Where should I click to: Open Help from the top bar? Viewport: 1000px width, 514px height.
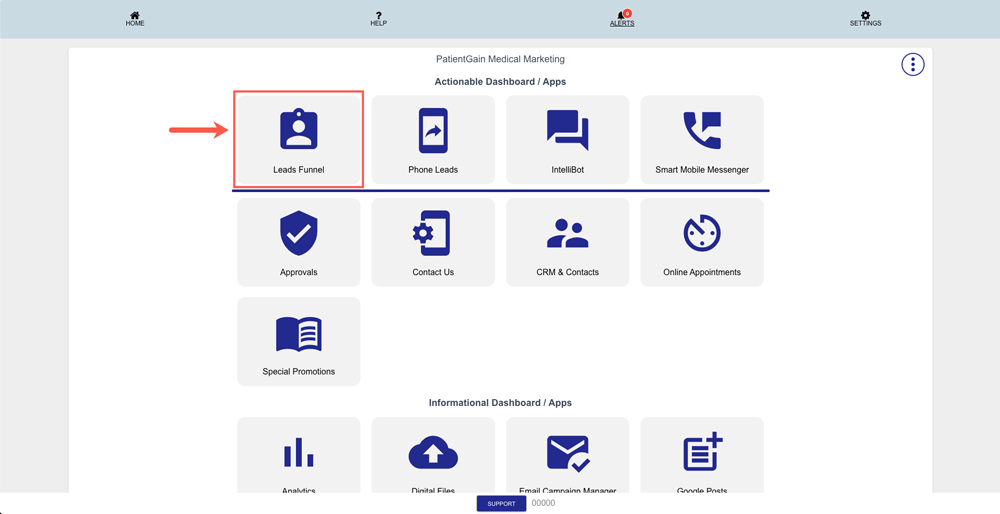379,18
